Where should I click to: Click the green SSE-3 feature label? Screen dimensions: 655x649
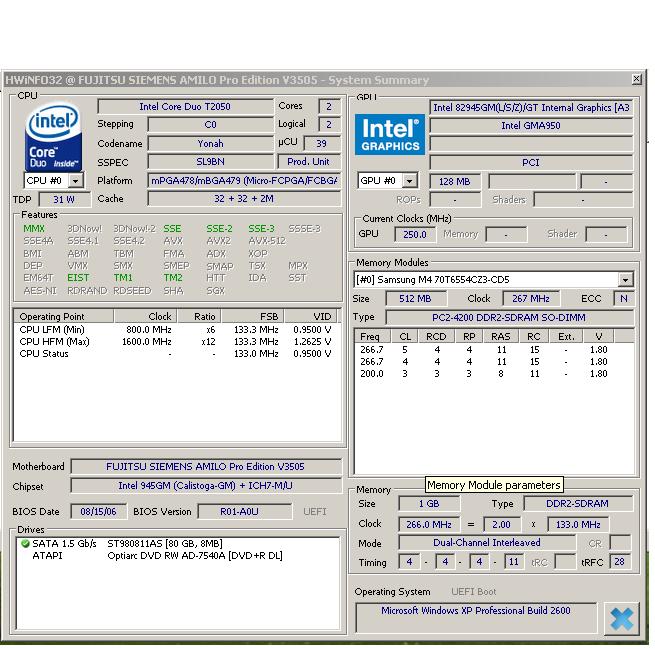[261, 229]
